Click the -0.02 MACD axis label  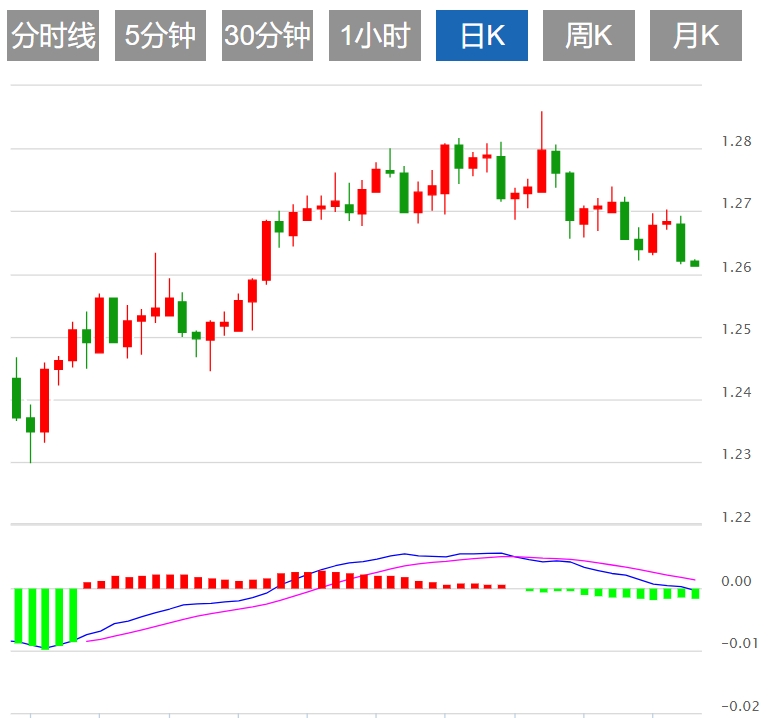(739, 706)
